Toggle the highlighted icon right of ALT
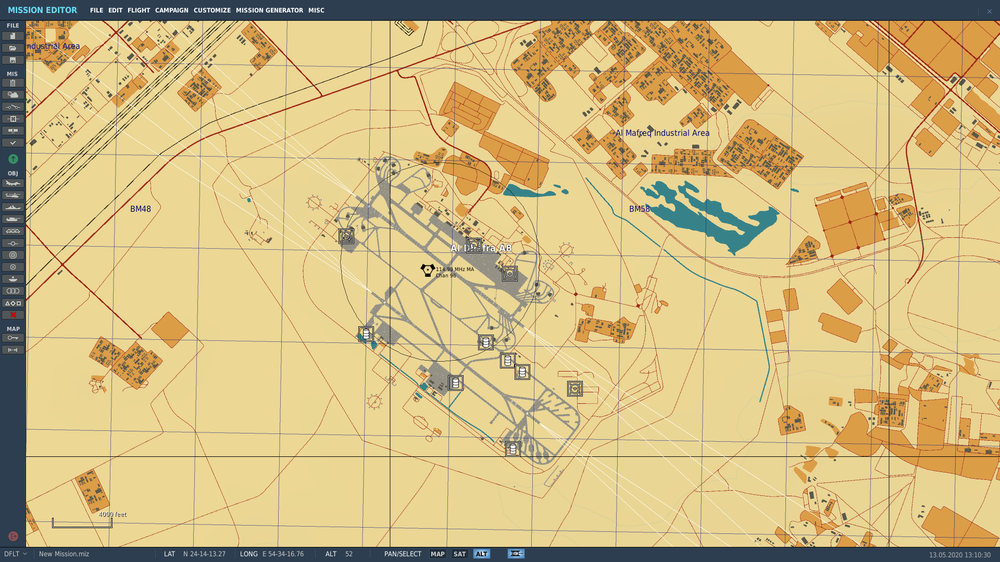 tap(516, 554)
